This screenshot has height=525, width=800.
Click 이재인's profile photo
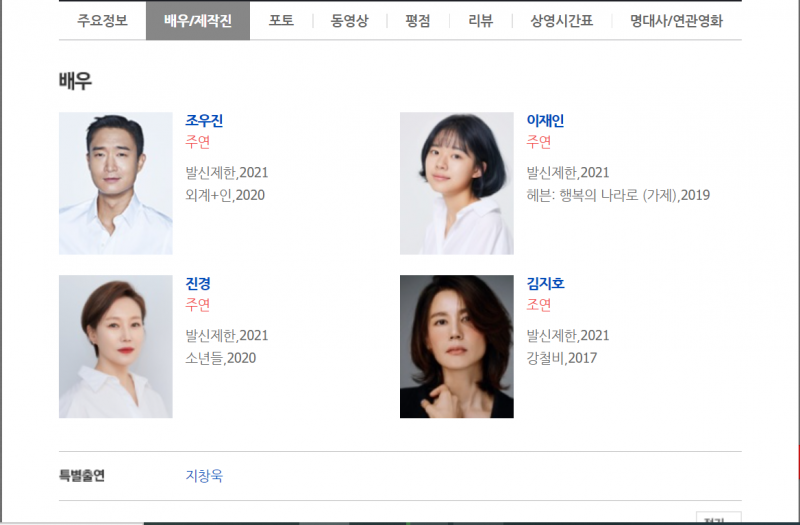[457, 183]
